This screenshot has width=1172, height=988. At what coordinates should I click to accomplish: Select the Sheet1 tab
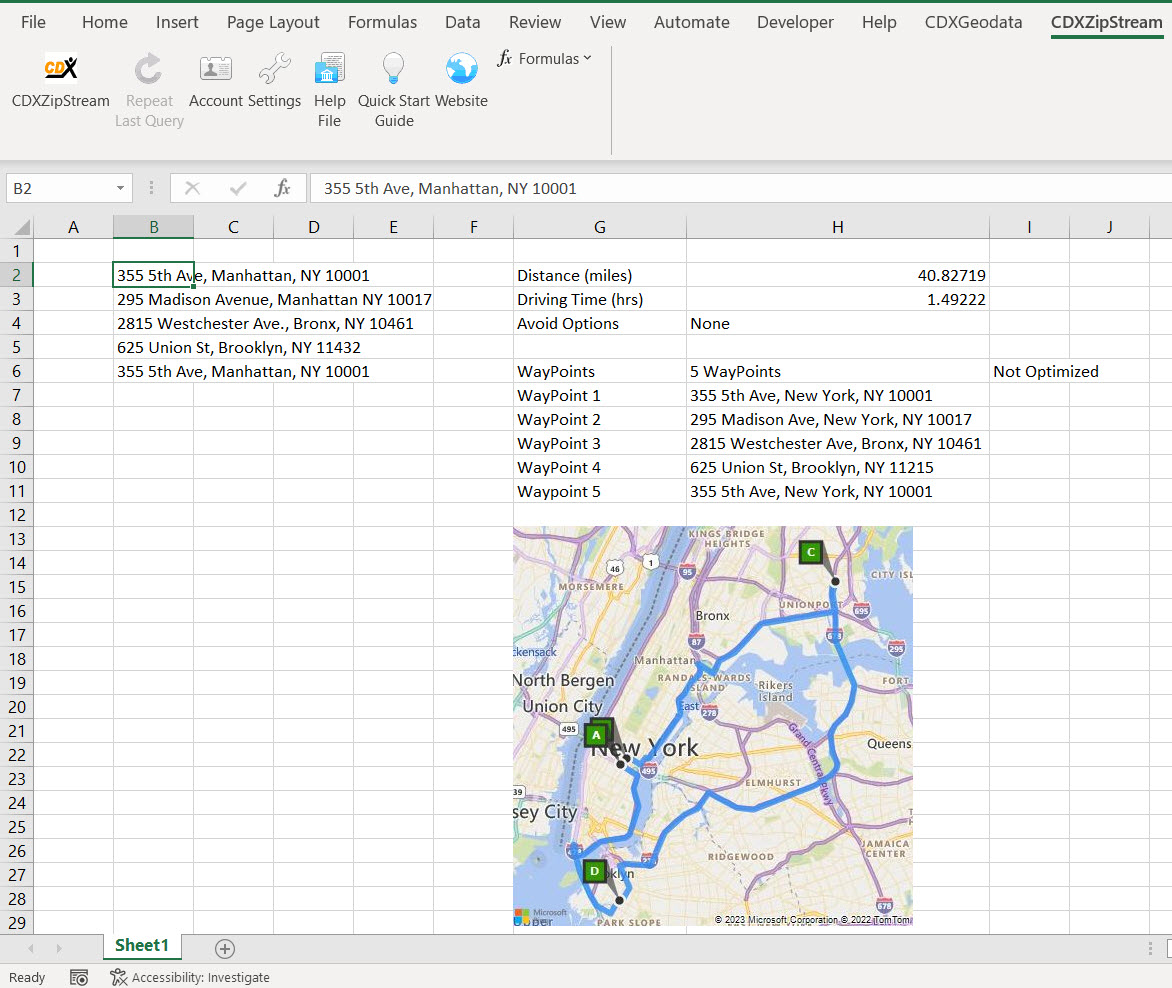coord(142,946)
